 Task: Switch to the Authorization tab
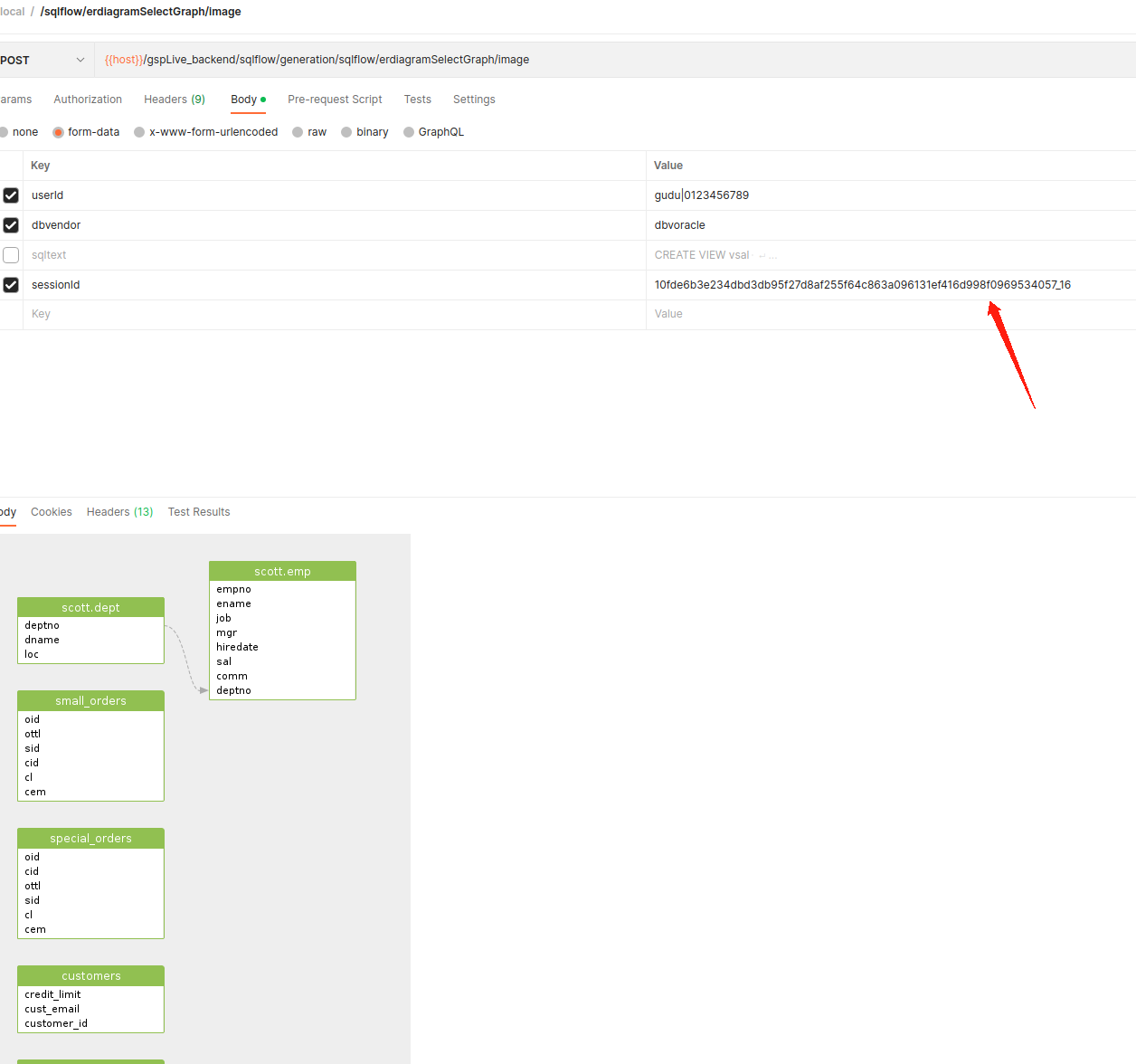[x=87, y=100]
